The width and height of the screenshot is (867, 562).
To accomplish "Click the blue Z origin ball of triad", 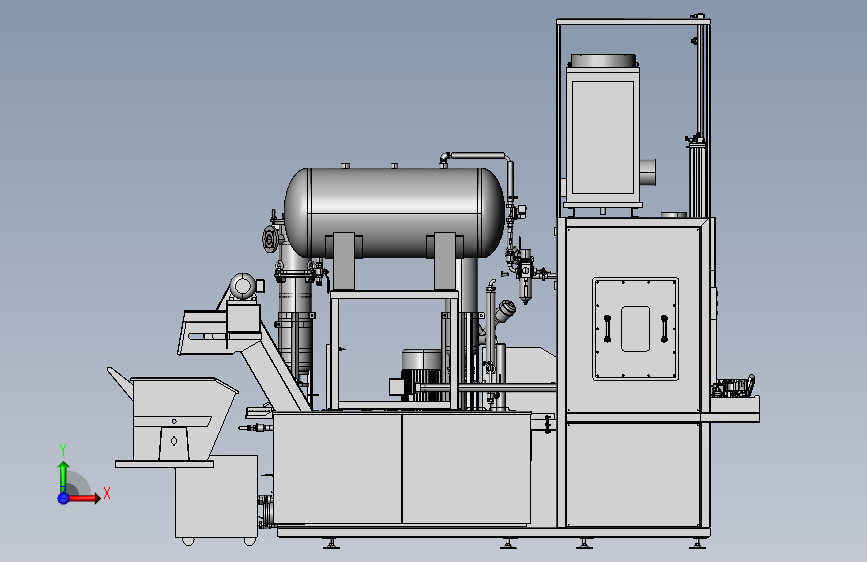I will pos(63,498).
